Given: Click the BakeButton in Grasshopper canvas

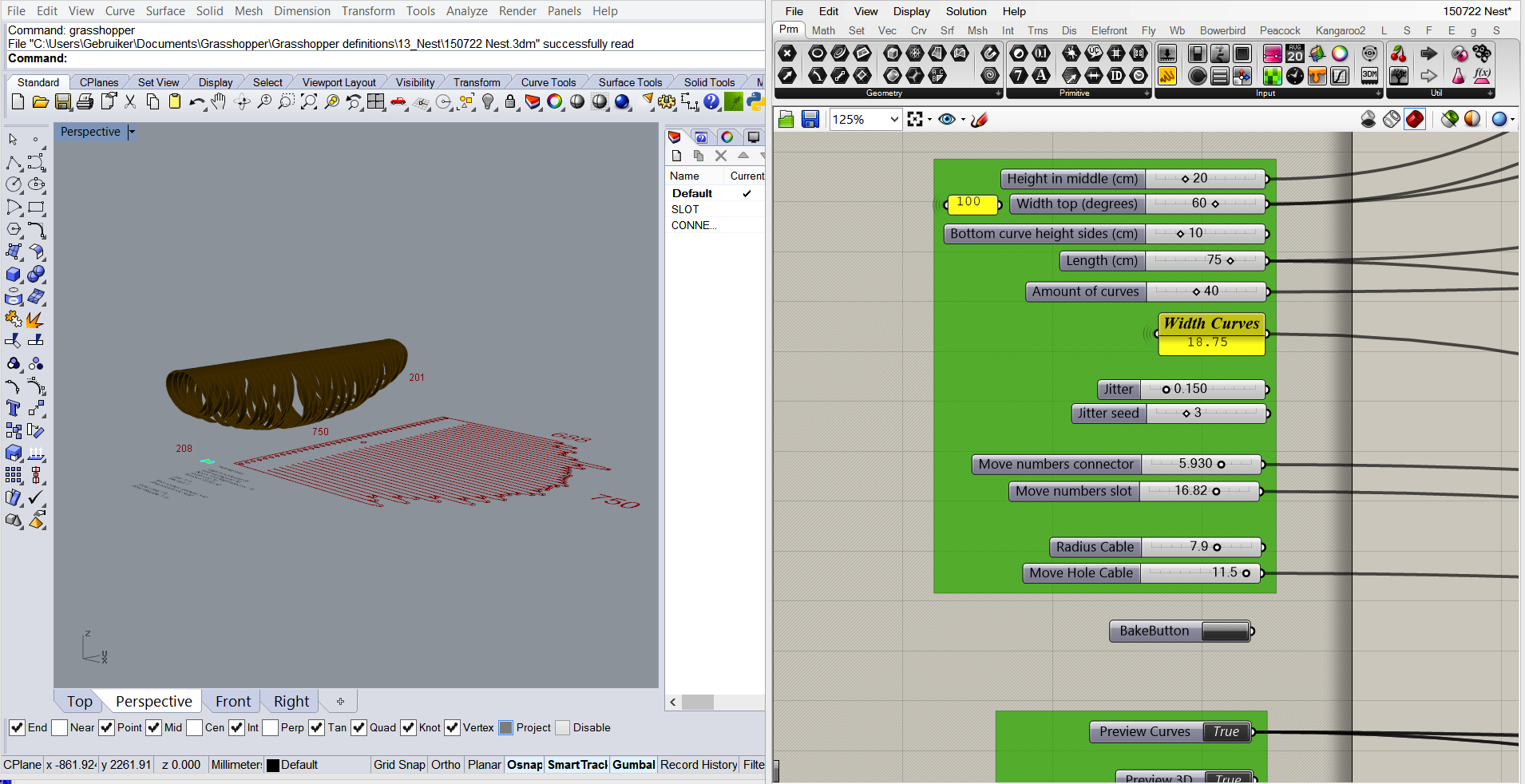Looking at the screenshot, I should coord(1226,632).
